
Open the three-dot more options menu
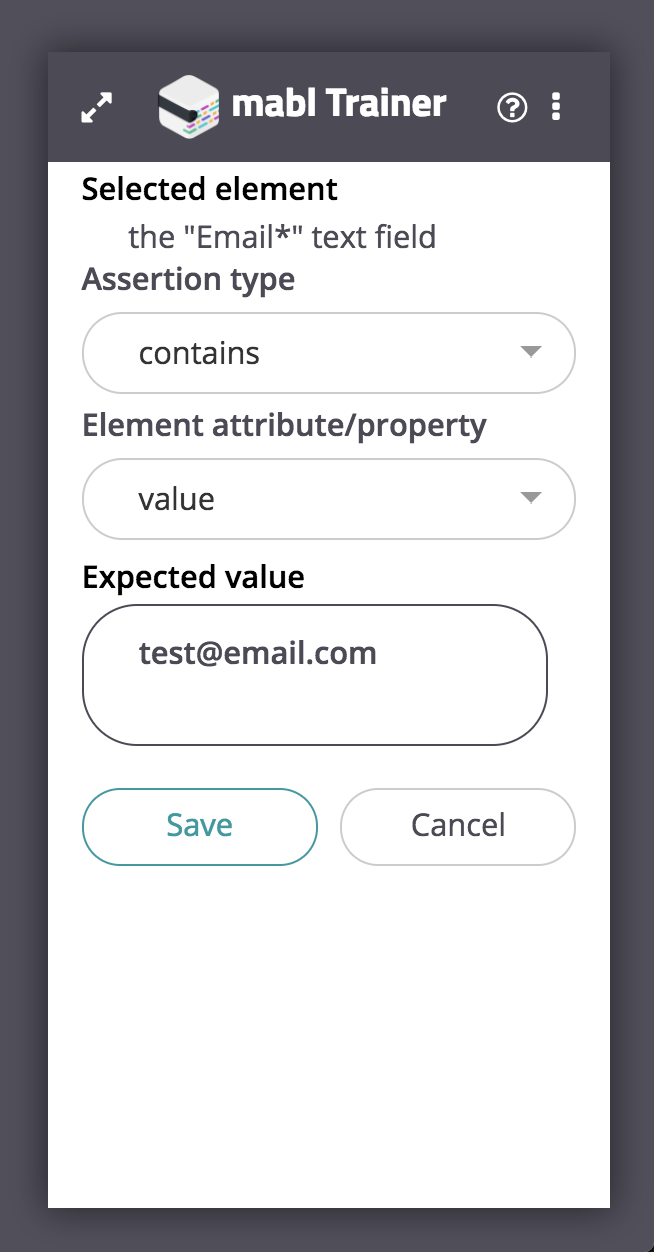pyautogui.click(x=556, y=107)
